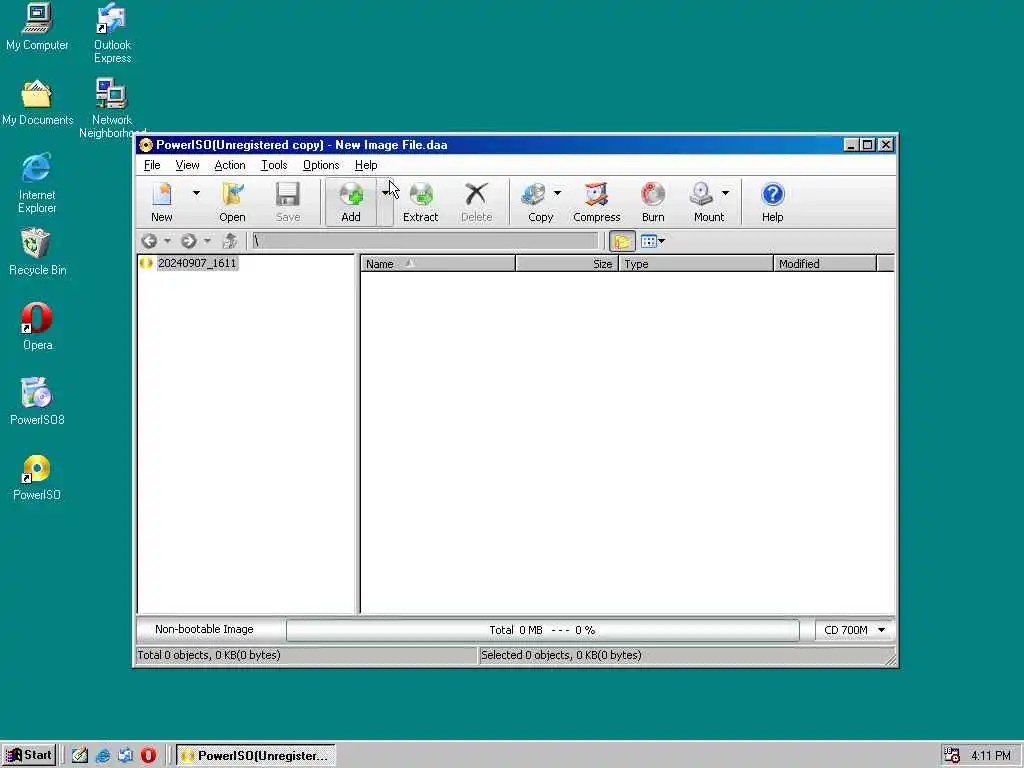1024x768 pixels.
Task: Open the Options menu
Action: [321, 165]
